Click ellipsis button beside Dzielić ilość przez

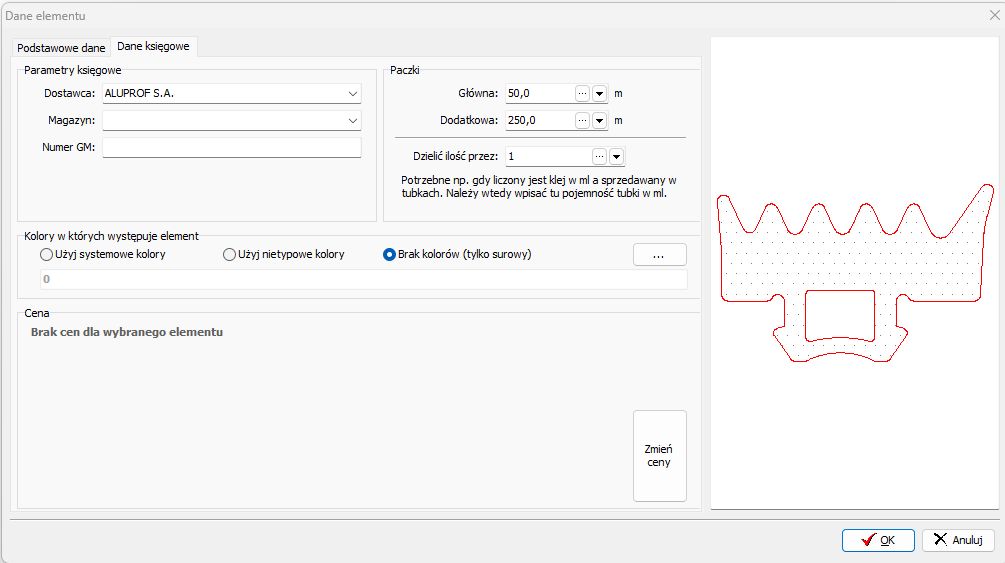pyautogui.click(x=599, y=157)
